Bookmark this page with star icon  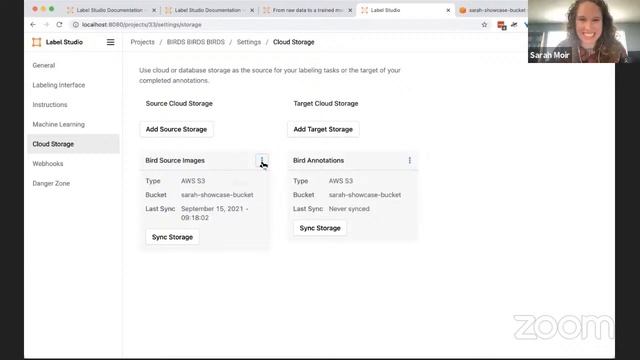484,24
